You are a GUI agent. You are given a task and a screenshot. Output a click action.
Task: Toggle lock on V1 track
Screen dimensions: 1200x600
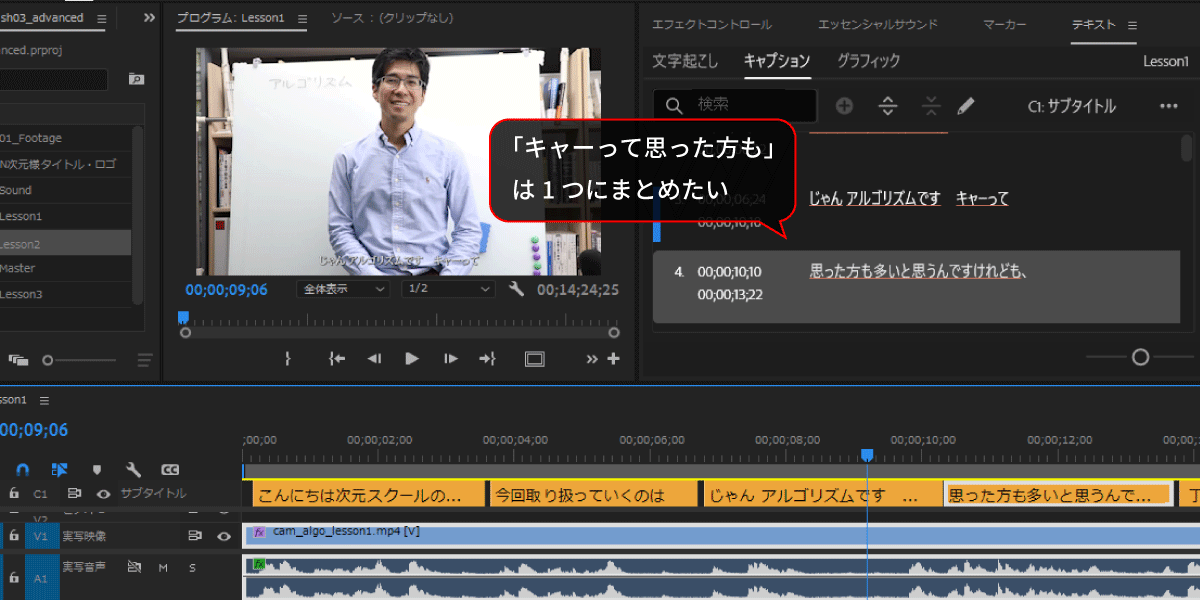(14, 536)
